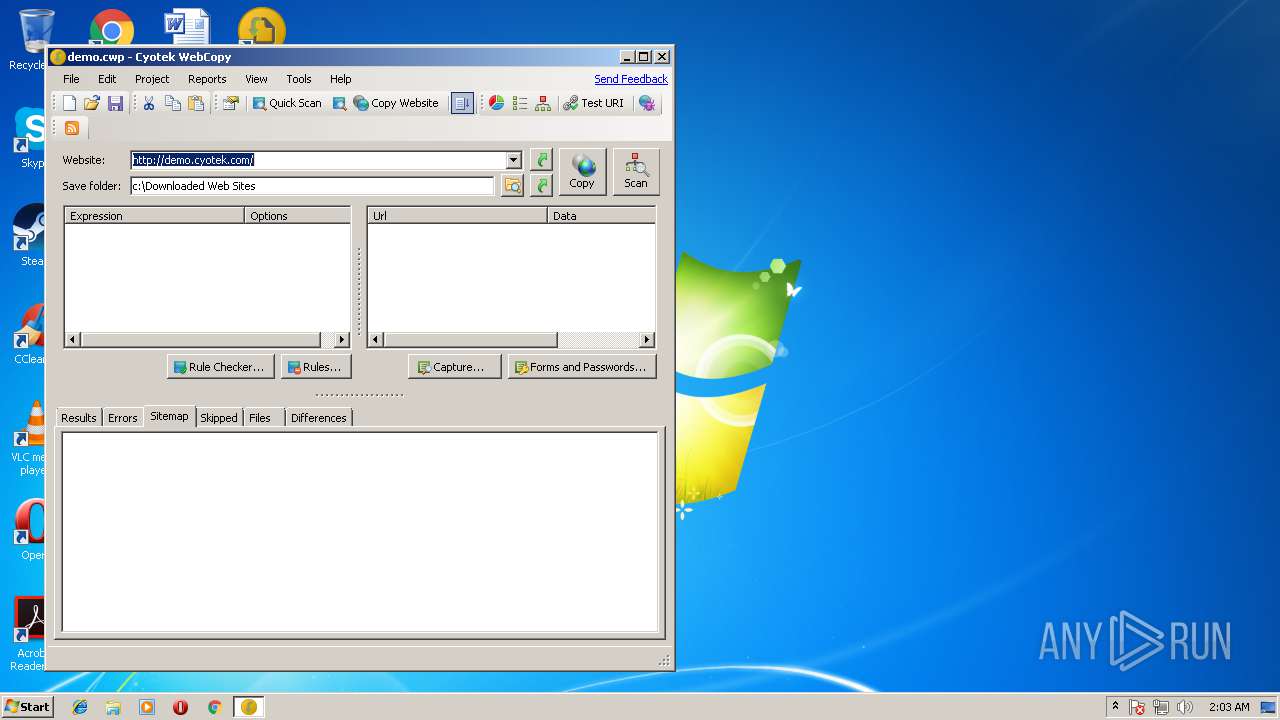The height and width of the screenshot is (720, 1280).
Task: Open save folder with green arrow icon
Action: [x=541, y=186]
